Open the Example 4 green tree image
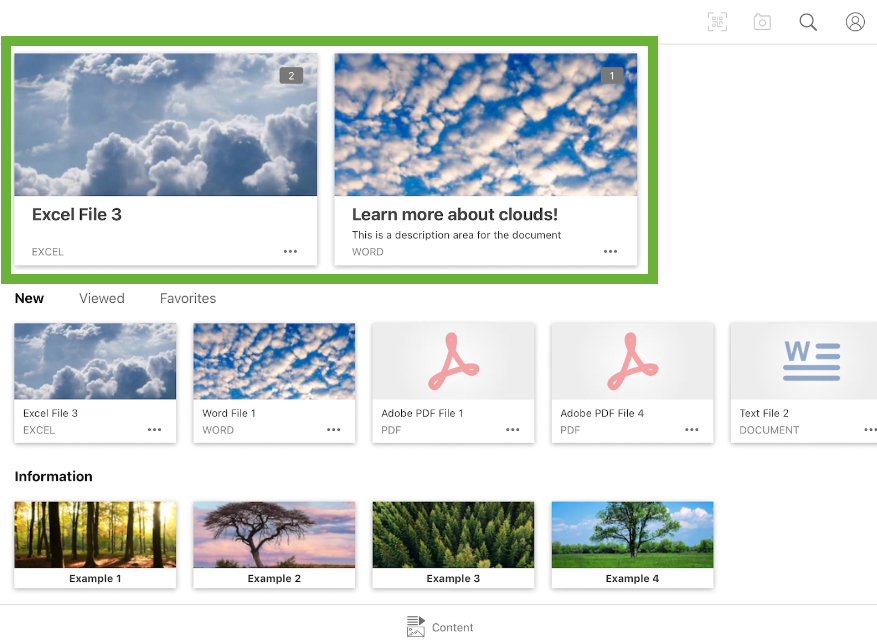 (632, 535)
